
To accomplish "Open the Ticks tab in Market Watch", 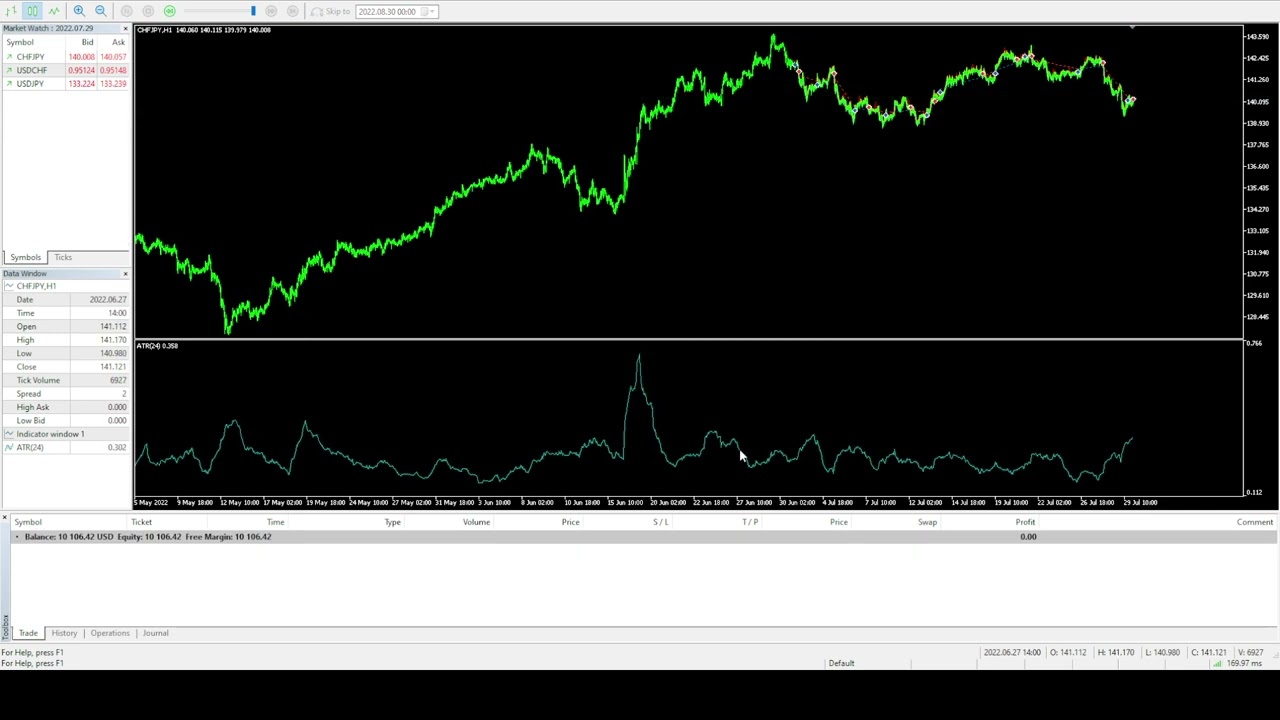I will tap(63, 257).
